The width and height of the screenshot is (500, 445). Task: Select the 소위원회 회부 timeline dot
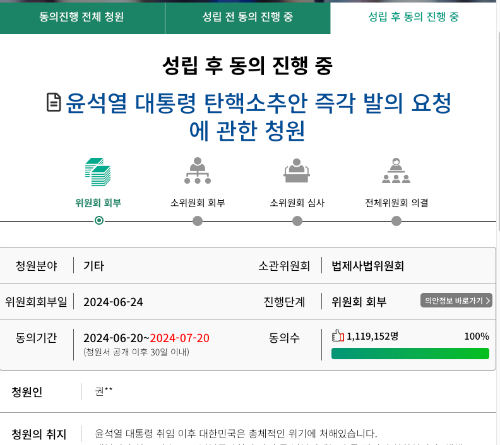198,221
